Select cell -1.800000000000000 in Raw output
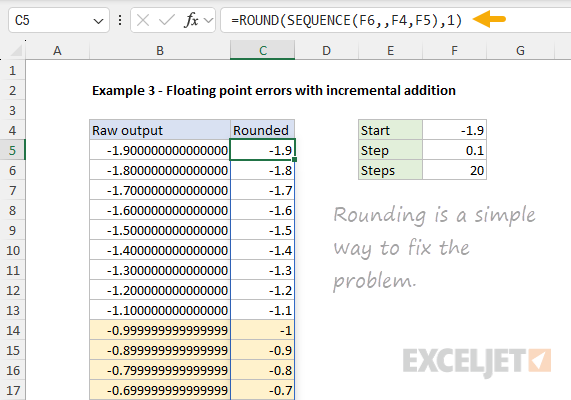The image size is (571, 400). click(160, 170)
